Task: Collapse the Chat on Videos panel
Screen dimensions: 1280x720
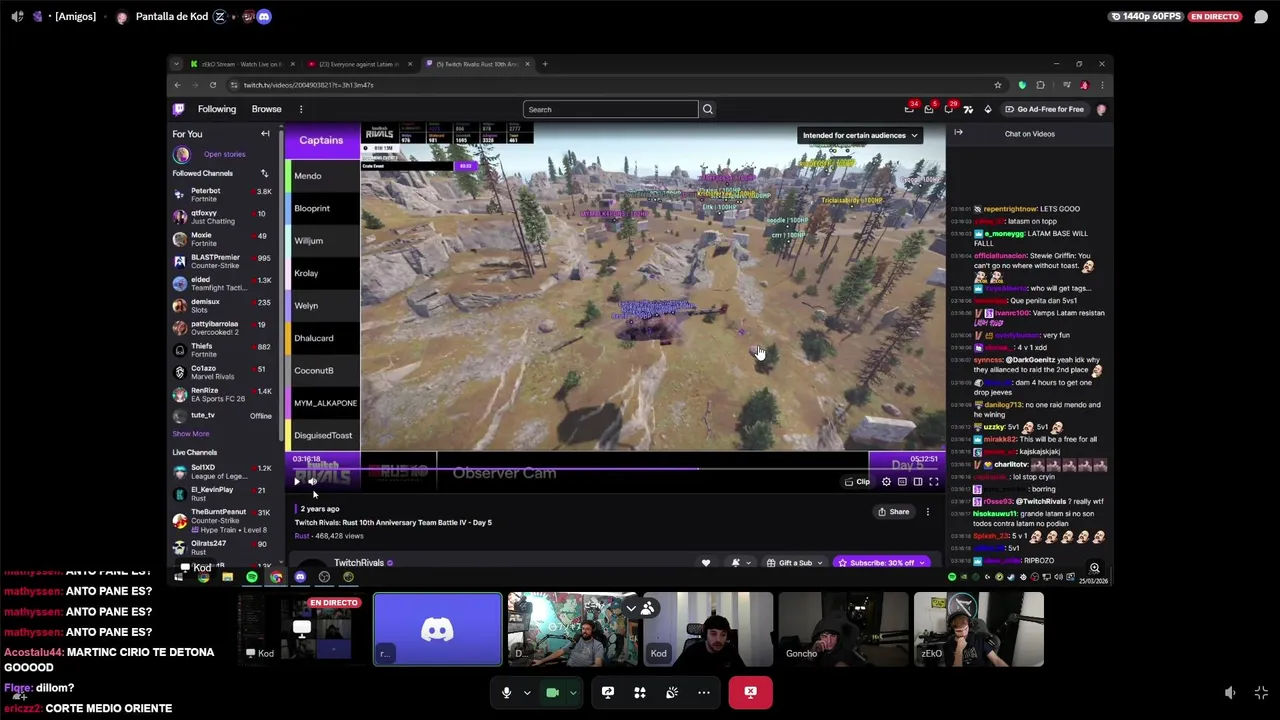Action: (x=958, y=133)
